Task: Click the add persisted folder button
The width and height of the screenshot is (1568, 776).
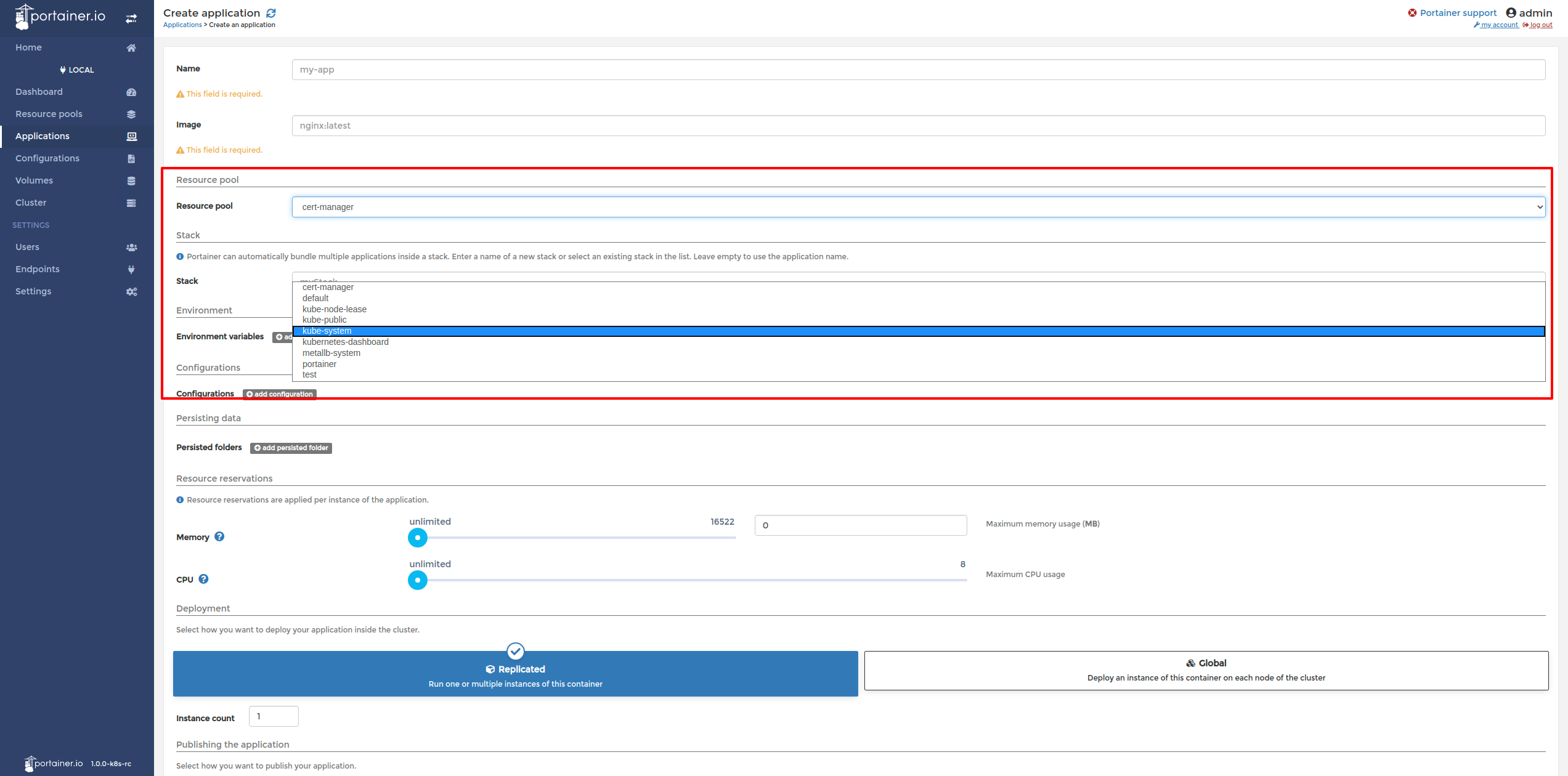Action: [x=291, y=448]
